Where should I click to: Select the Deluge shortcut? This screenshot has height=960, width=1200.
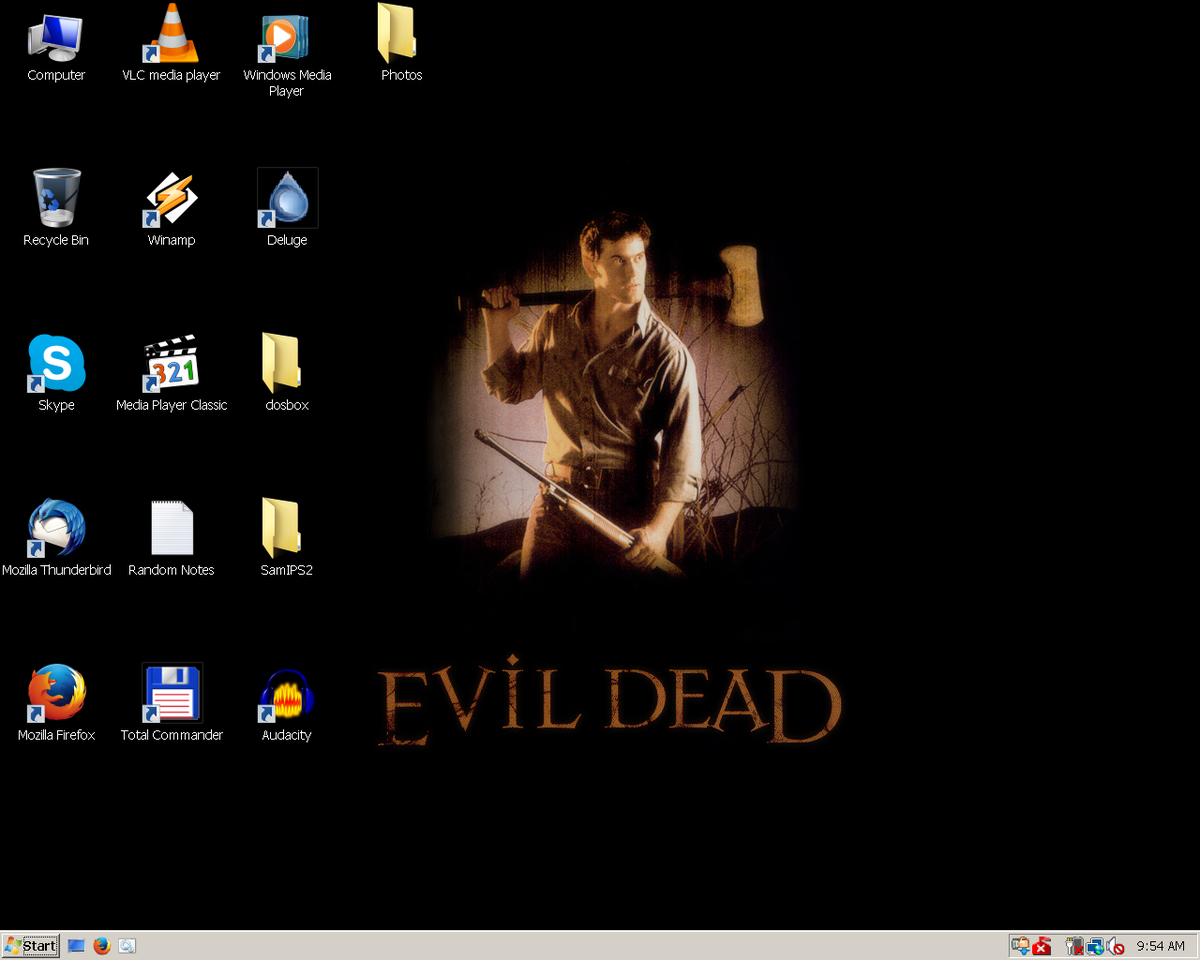click(287, 208)
